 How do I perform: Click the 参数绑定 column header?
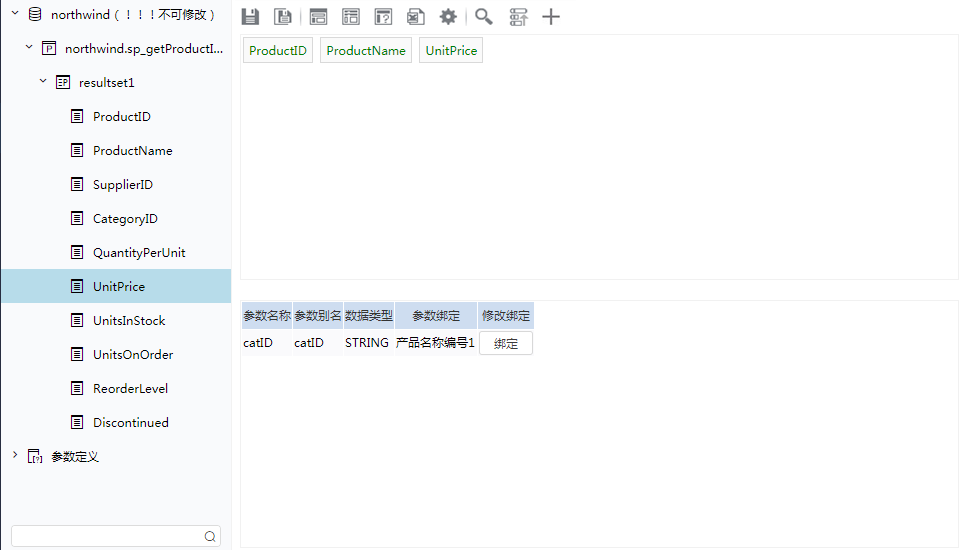click(436, 315)
